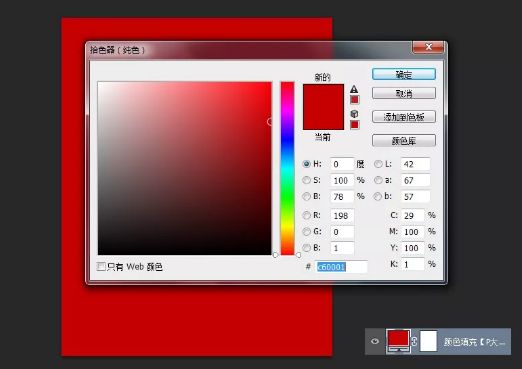The height and width of the screenshot is (369, 522).
Task: Select the gamut-safe color swatch below warning triangle
Action: click(x=354, y=100)
